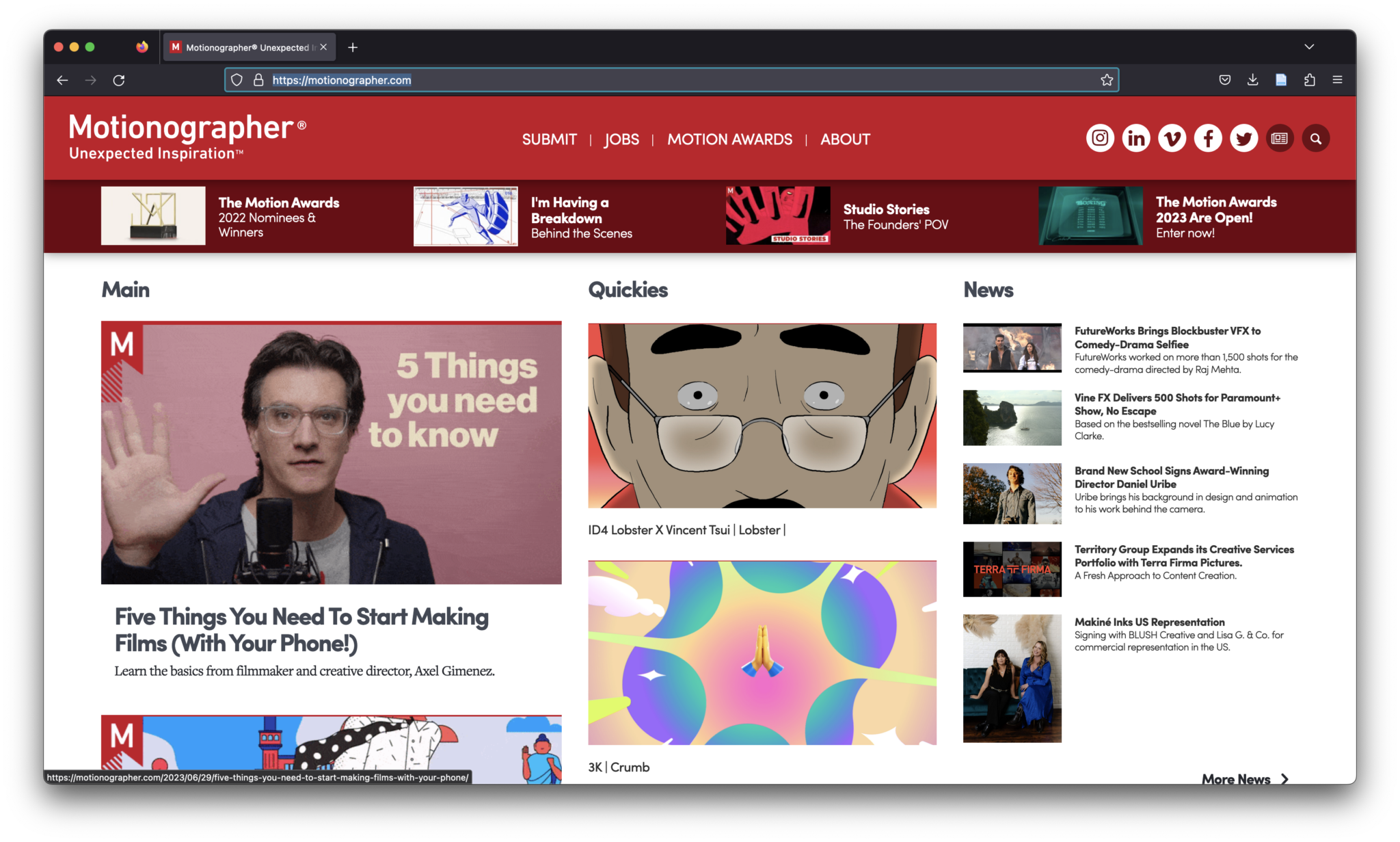
Task: Open Vine FX Delivers 500 Shots headline
Action: pyautogui.click(x=1177, y=404)
